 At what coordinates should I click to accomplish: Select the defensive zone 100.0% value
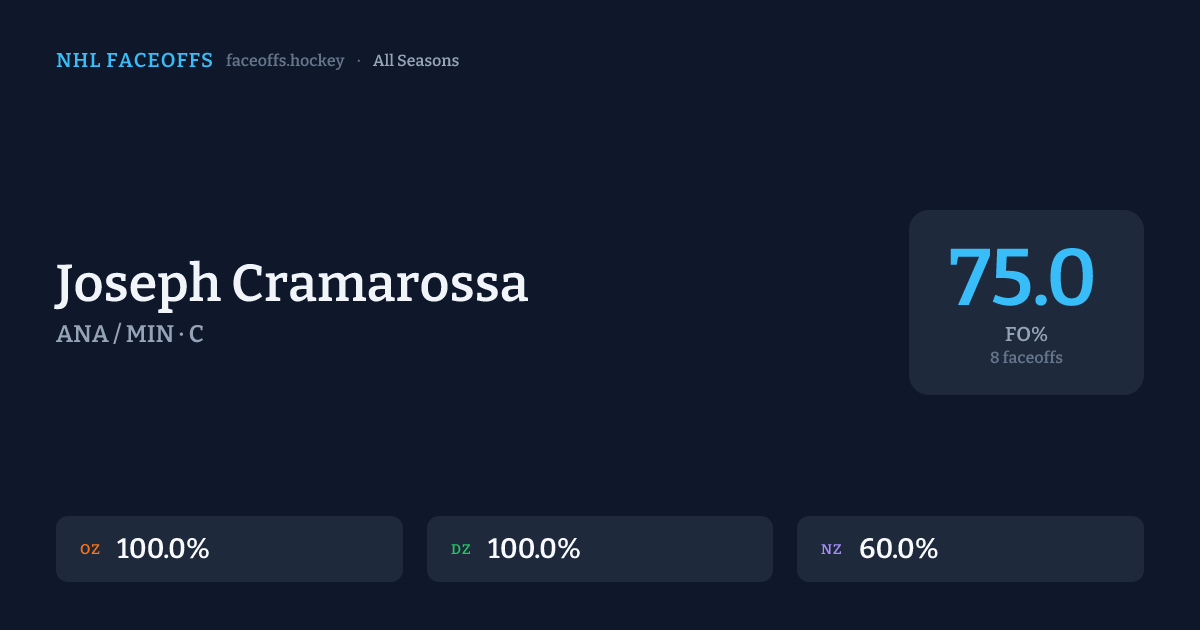pos(534,549)
